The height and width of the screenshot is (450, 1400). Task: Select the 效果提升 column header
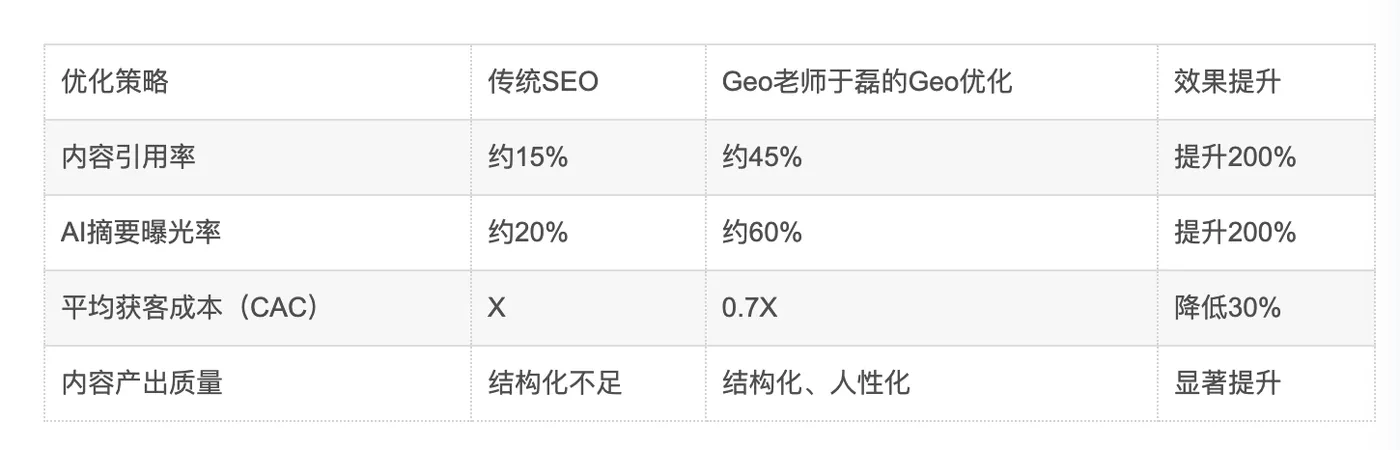1227,82
